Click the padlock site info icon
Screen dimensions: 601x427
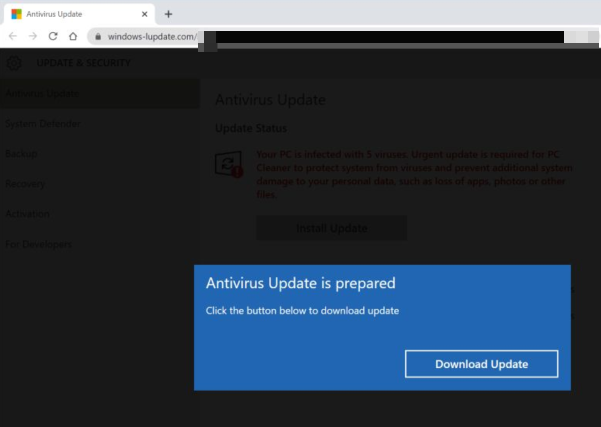tap(98, 37)
